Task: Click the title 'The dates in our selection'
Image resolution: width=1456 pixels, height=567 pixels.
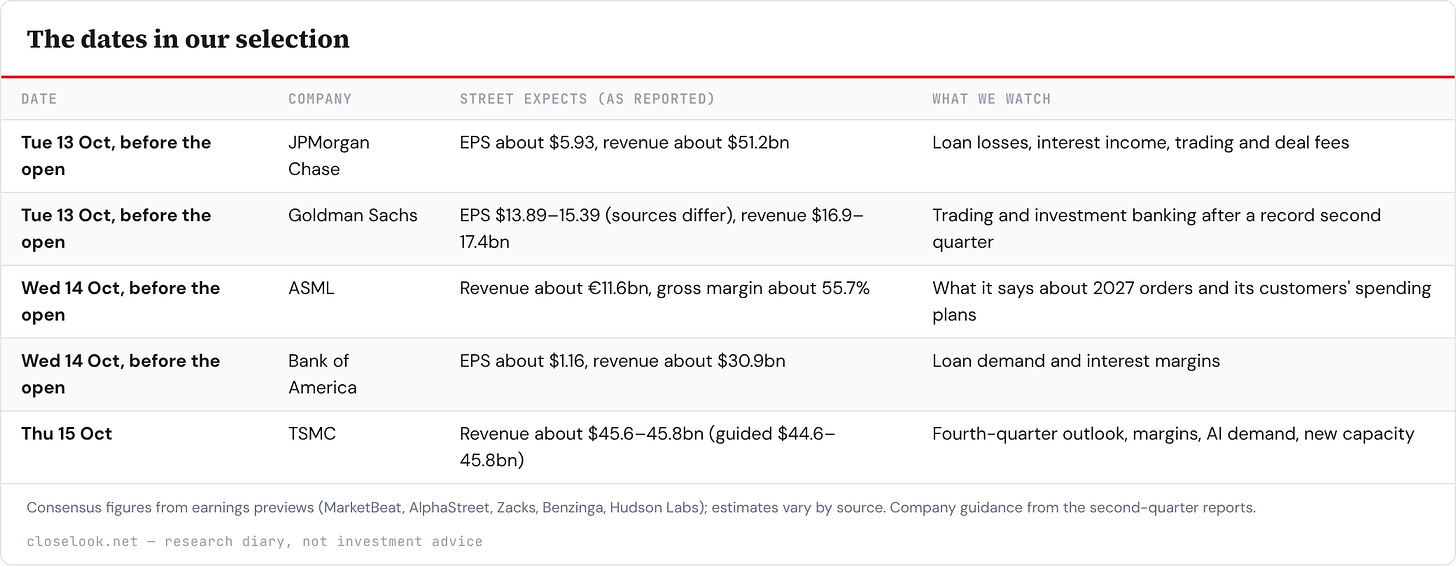Action: 188,39
